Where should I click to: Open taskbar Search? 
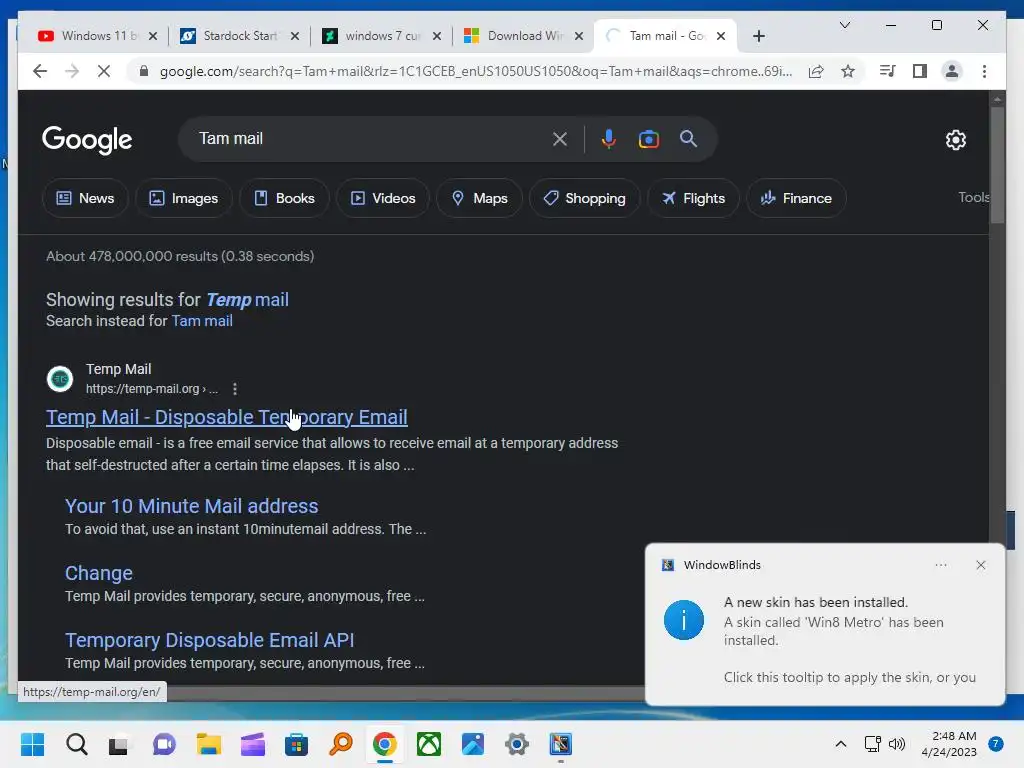tap(76, 744)
